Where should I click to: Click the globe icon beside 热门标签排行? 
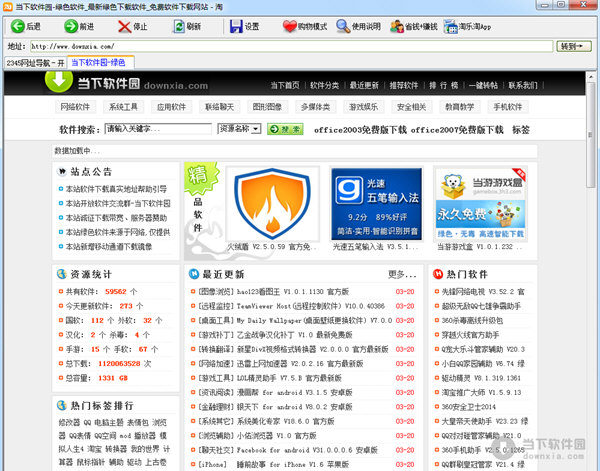click(62, 405)
